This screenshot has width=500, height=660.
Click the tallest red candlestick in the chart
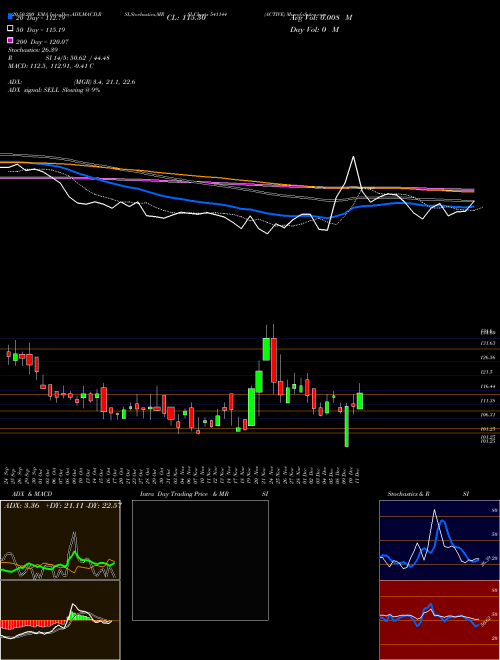(x=274, y=360)
